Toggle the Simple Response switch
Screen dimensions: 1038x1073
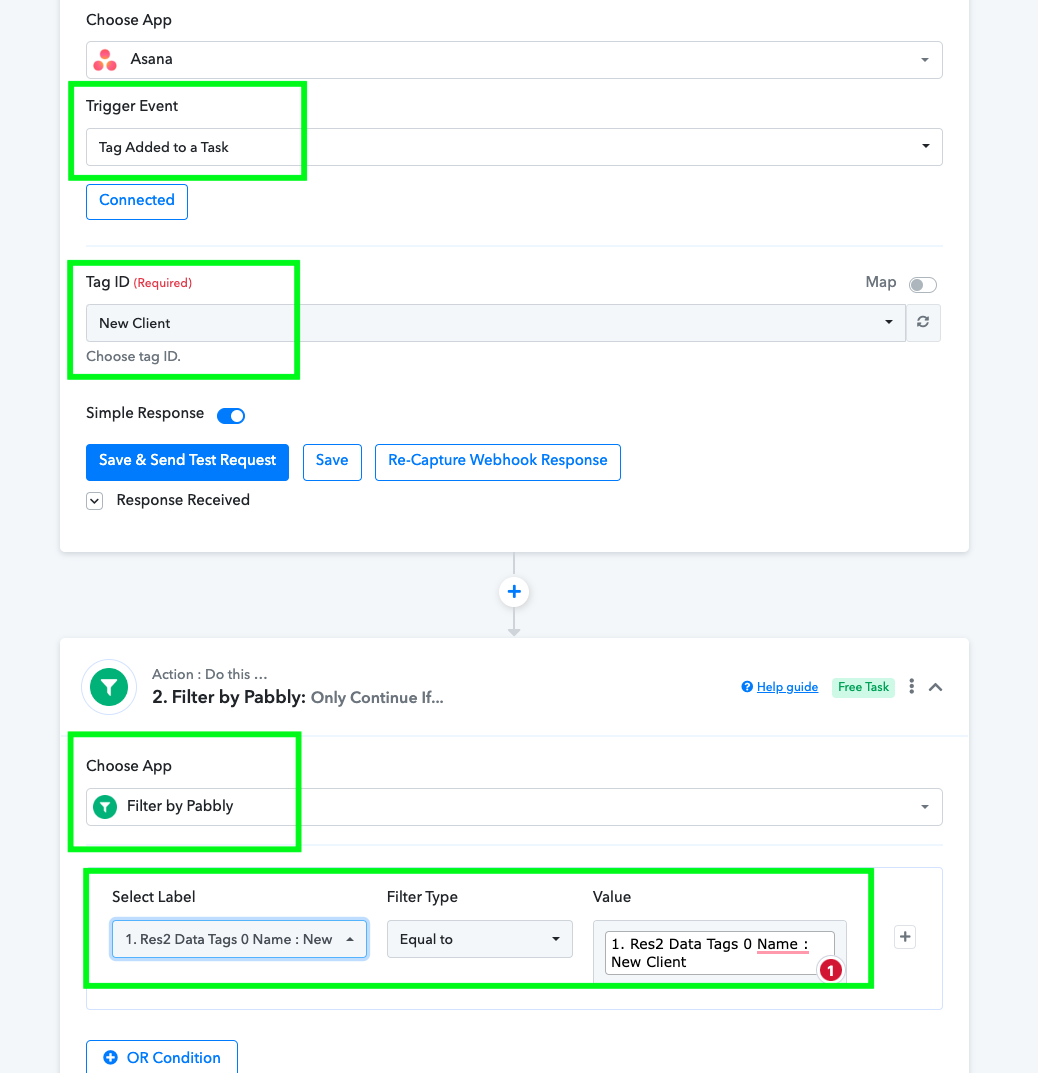[231, 415]
